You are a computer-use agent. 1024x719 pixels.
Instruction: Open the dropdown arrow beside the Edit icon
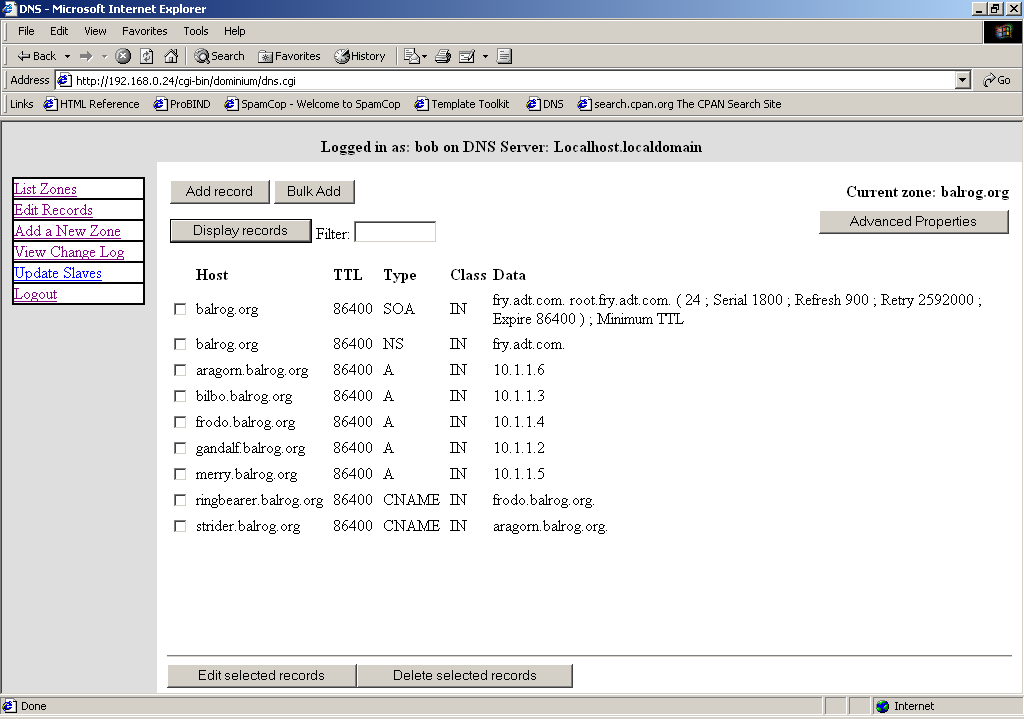click(x=485, y=56)
